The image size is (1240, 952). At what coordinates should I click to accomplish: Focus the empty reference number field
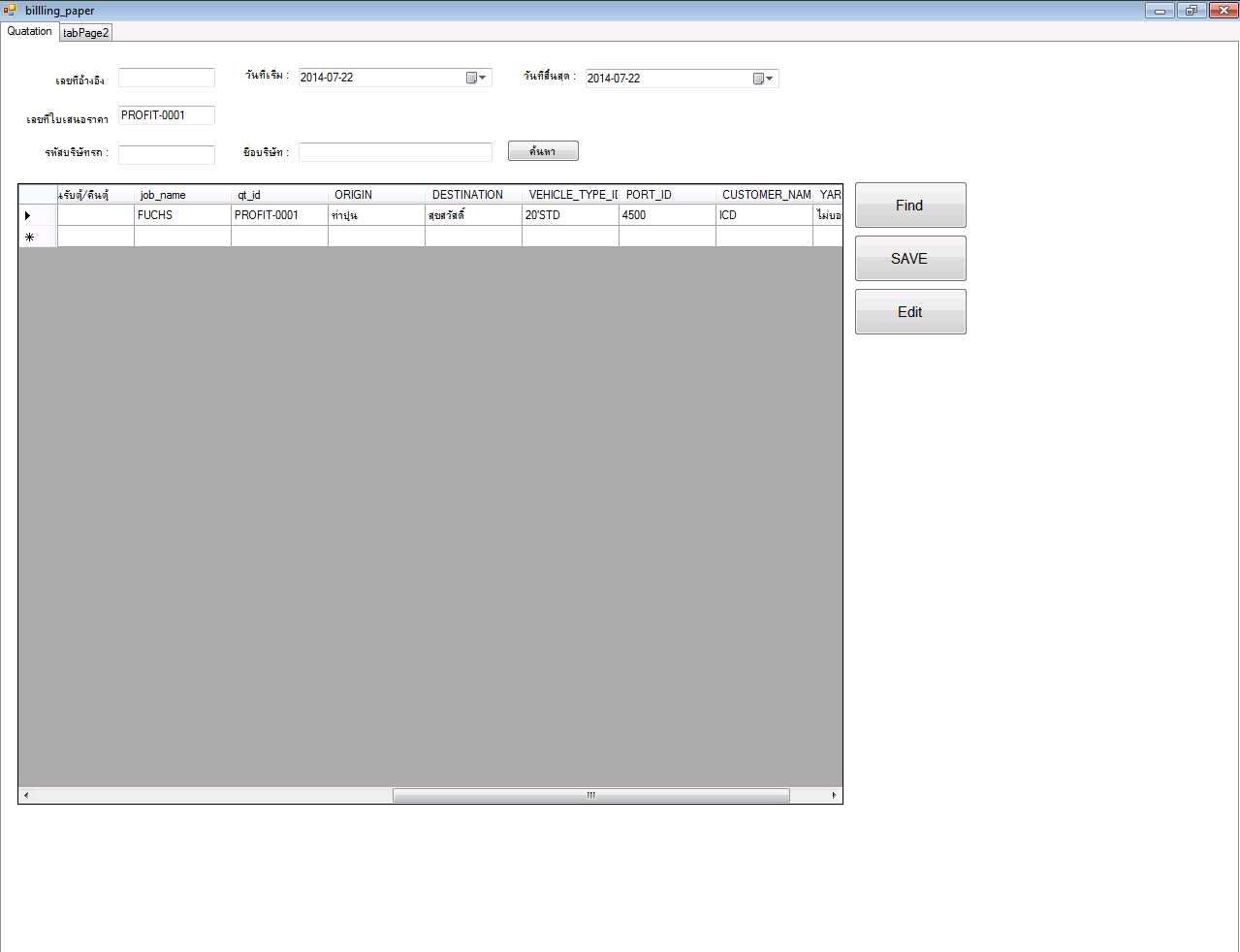167,78
